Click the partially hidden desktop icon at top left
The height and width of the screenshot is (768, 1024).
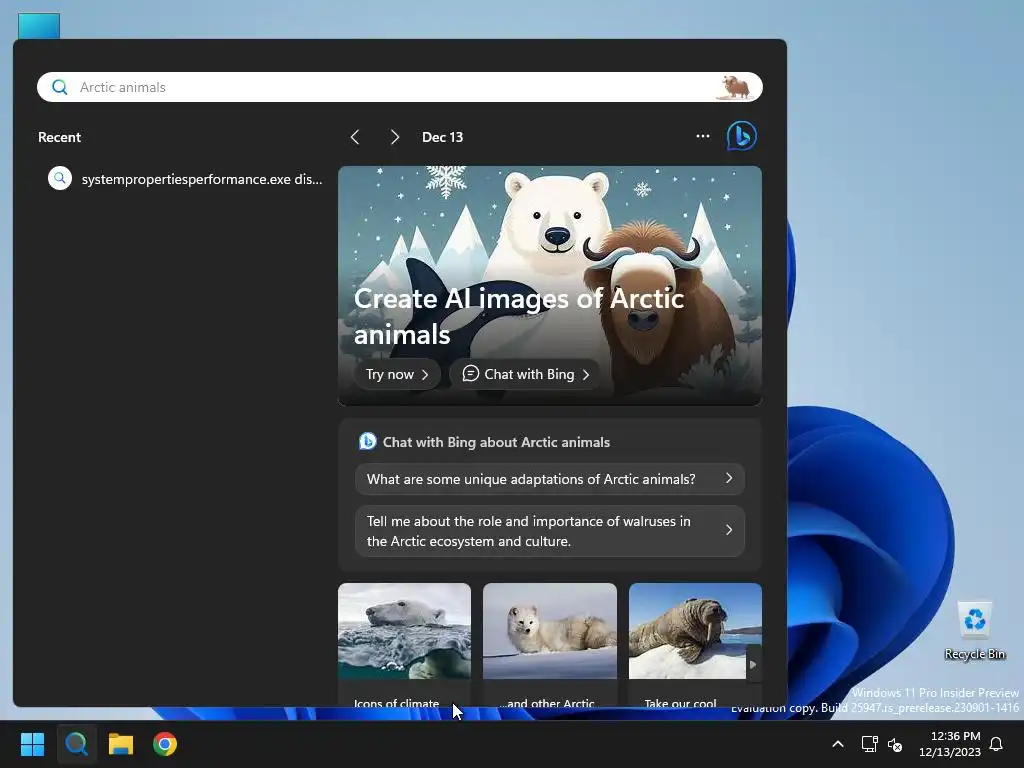pyautogui.click(x=39, y=26)
